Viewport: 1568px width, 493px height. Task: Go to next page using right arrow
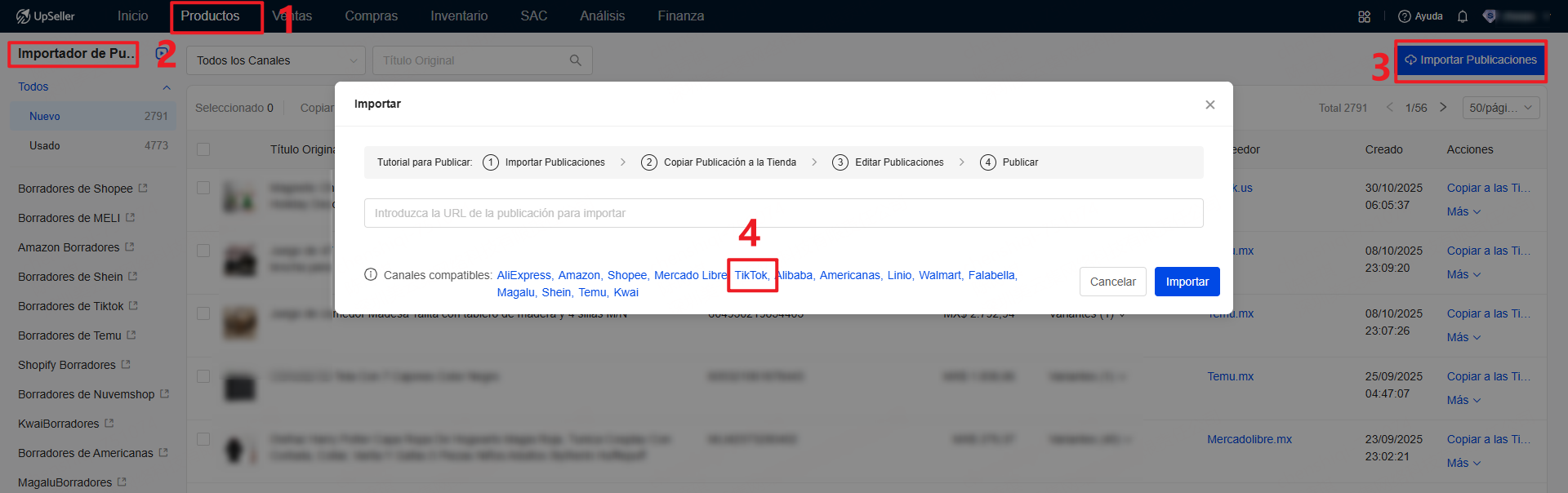[1443, 108]
